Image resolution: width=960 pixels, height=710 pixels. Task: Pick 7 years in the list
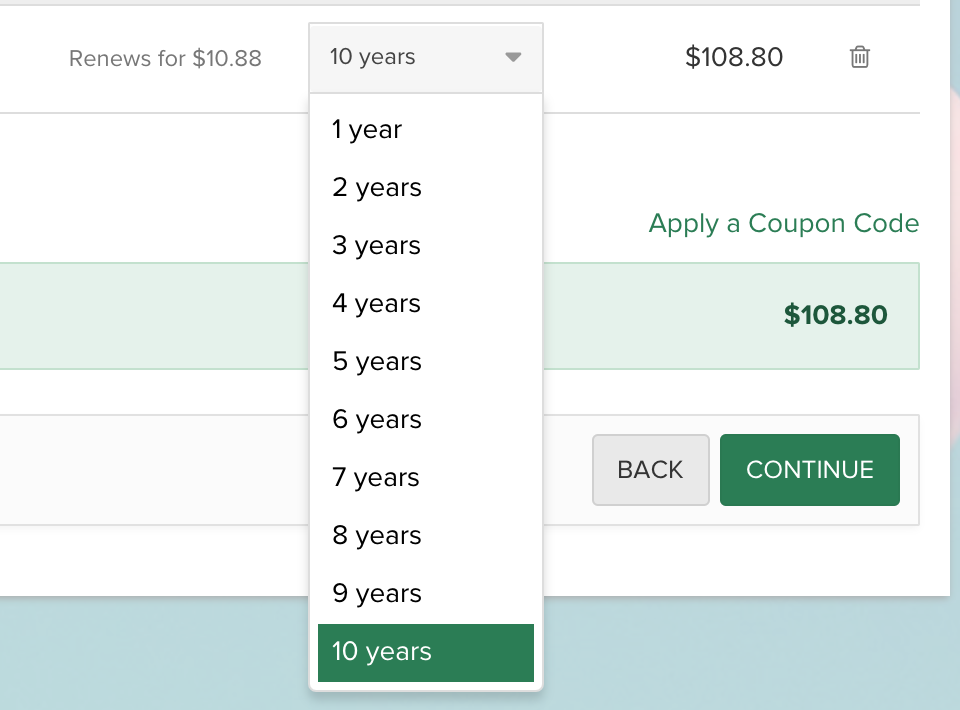[377, 478]
